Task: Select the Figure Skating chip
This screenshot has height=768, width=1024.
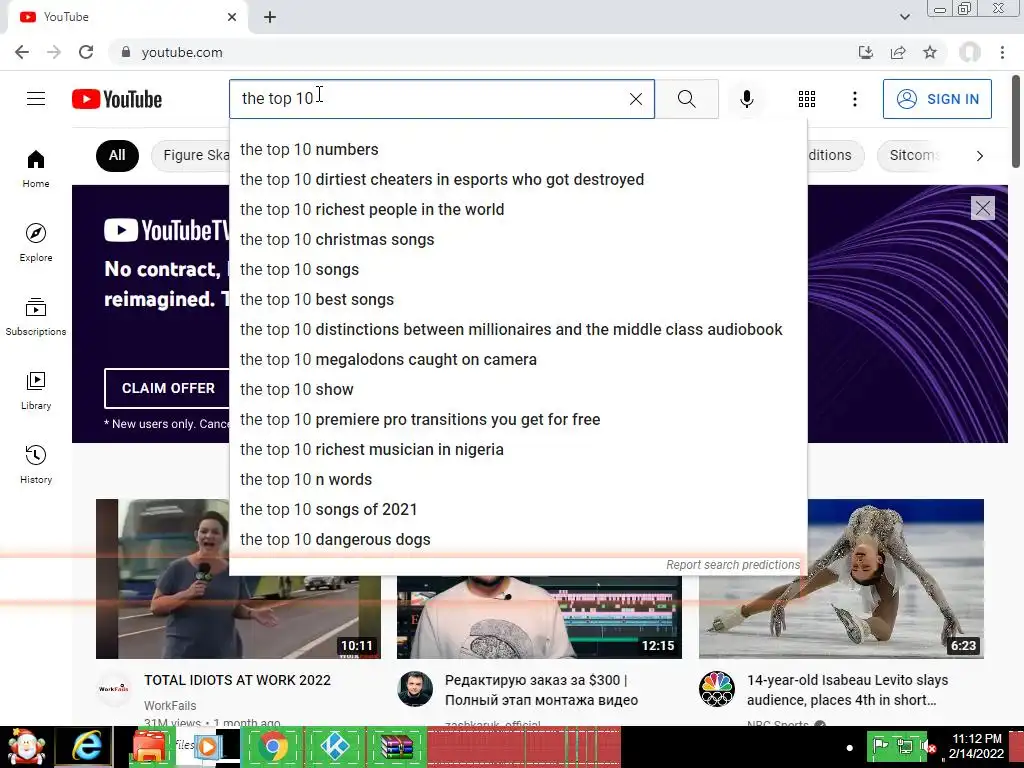Action: pyautogui.click(x=191, y=155)
